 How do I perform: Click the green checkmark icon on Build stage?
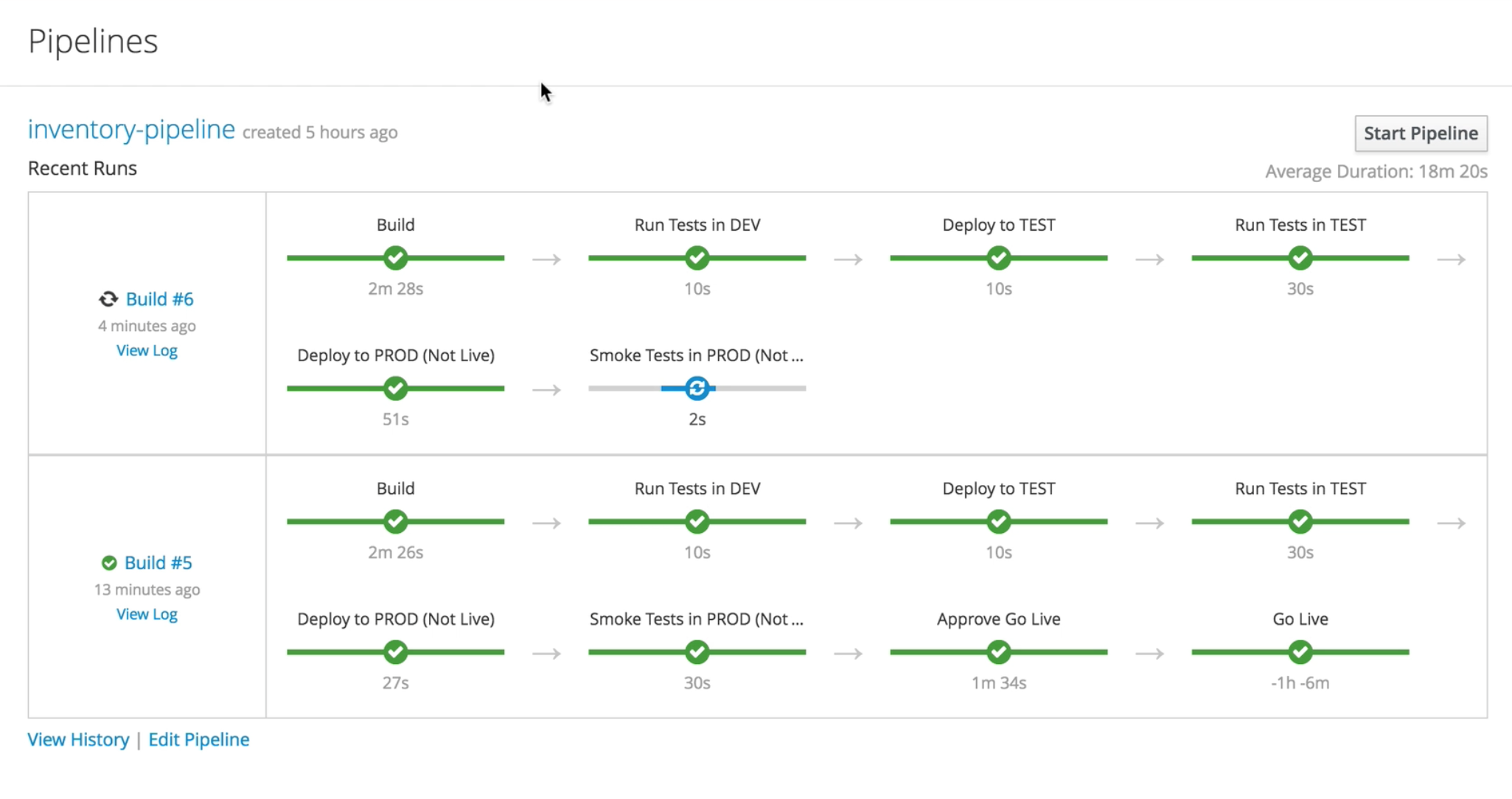[395, 258]
